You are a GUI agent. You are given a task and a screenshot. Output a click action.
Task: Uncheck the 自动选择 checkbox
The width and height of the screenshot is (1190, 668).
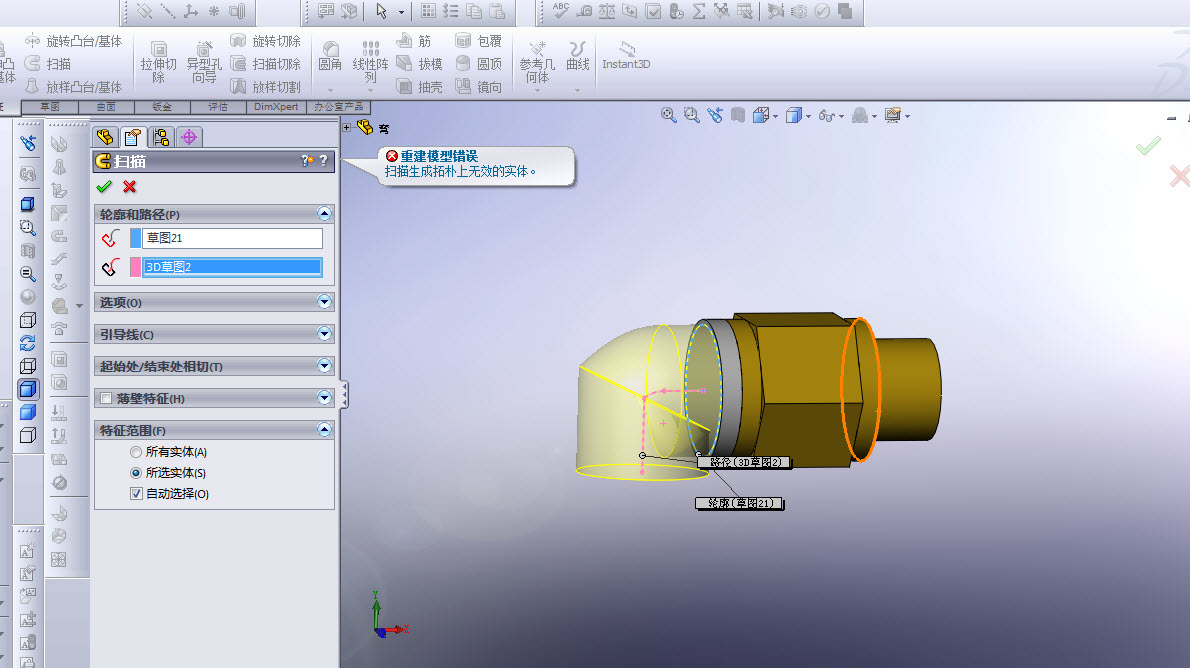[x=136, y=494]
